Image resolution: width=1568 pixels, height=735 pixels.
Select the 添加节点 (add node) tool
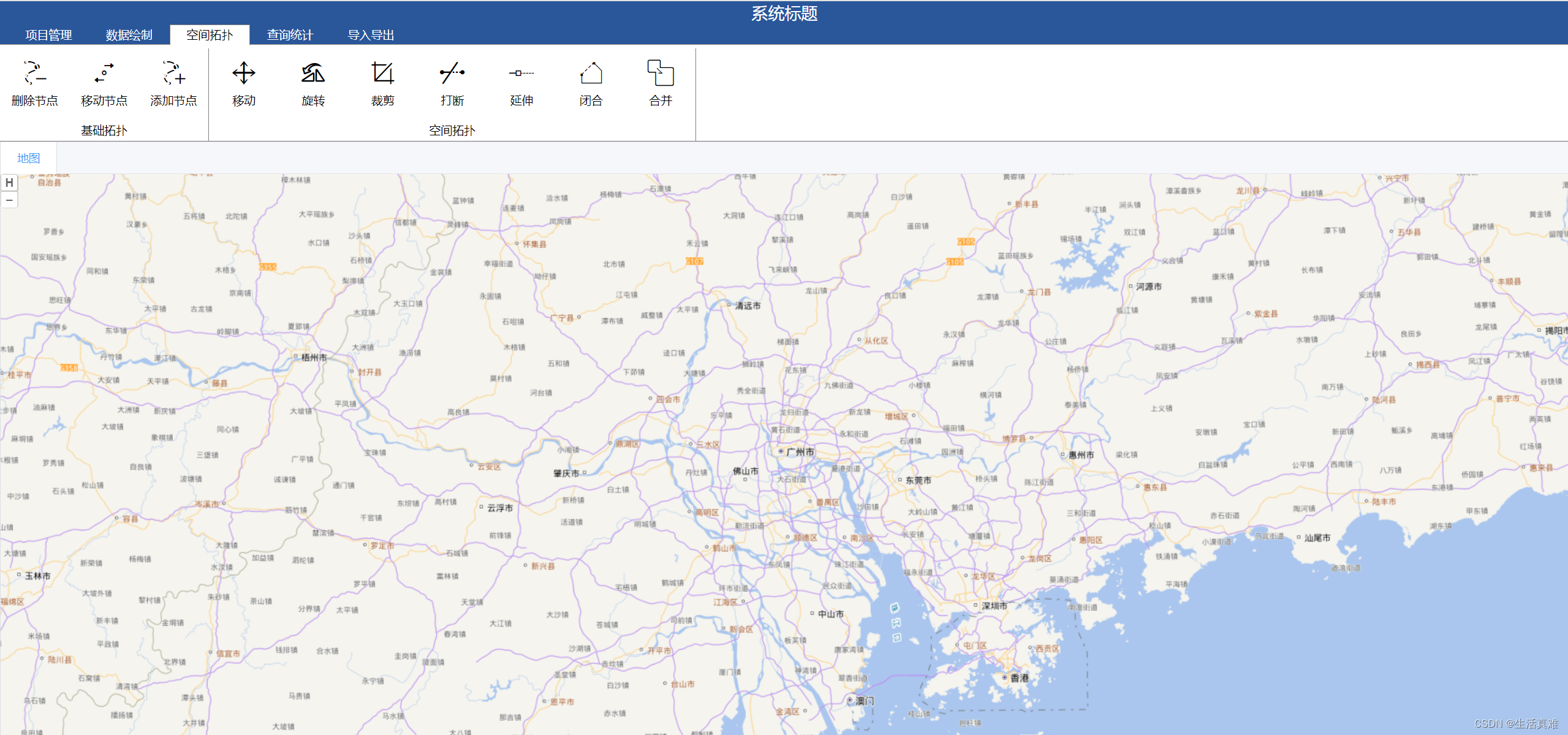pyautogui.click(x=173, y=83)
